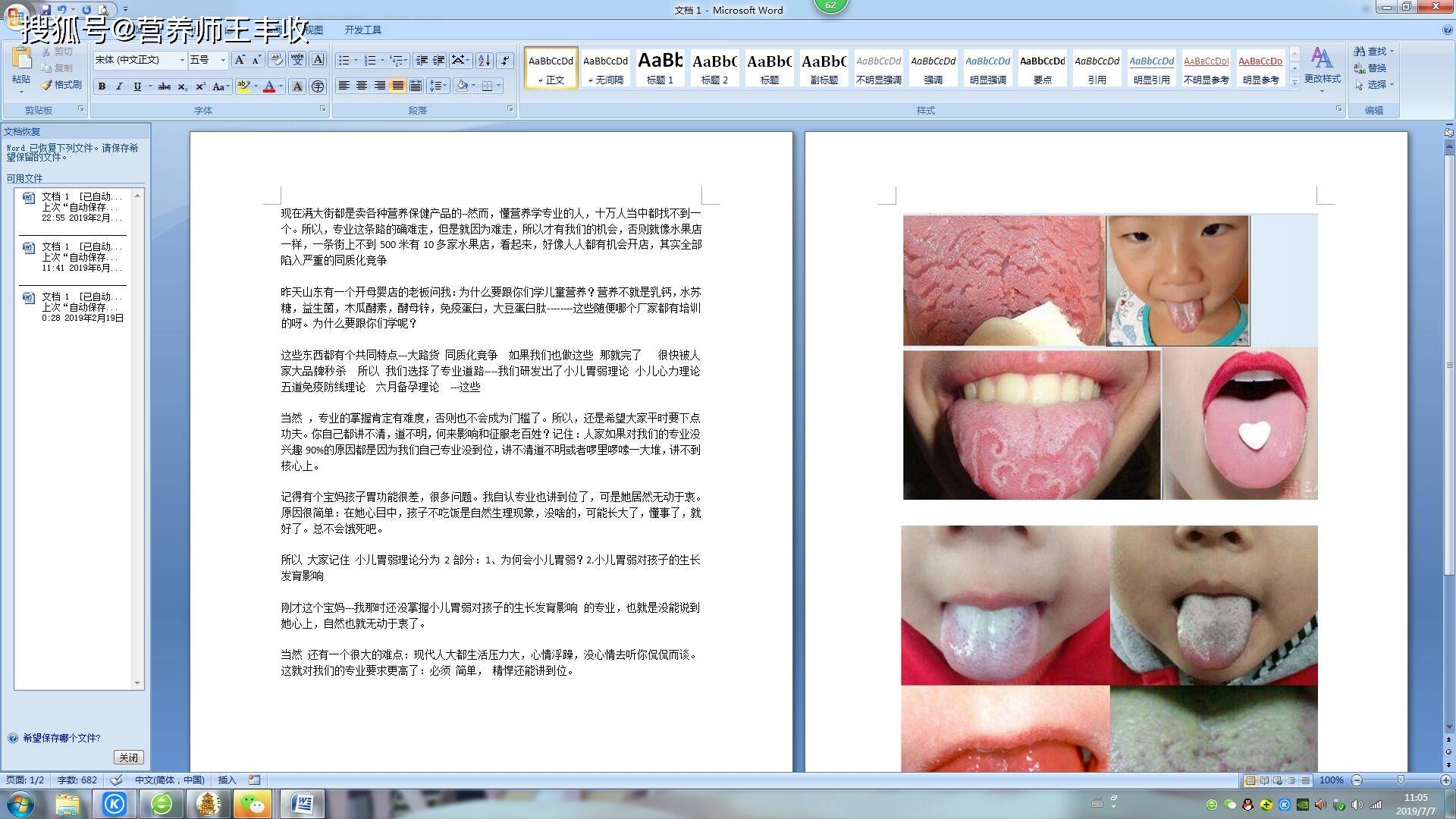This screenshot has width=1456, height=819.
Task: Click the decrease indent icon
Action: pos(422,60)
